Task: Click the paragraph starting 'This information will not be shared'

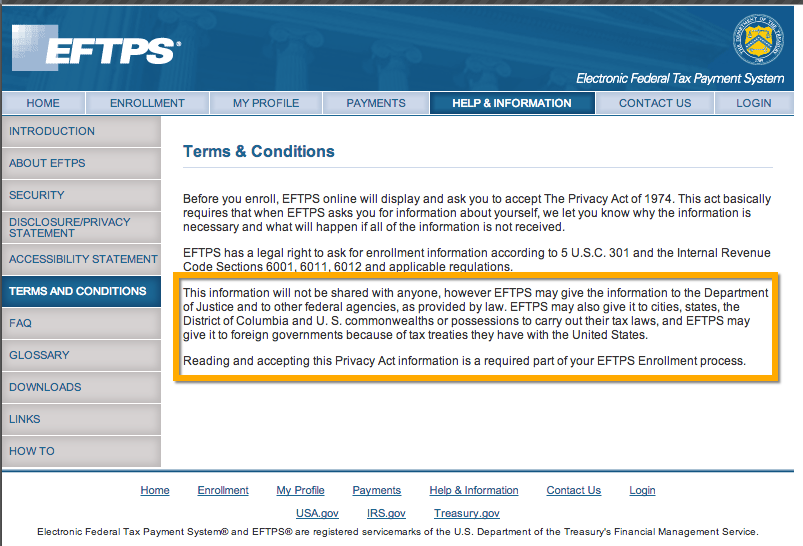Action: point(476,314)
